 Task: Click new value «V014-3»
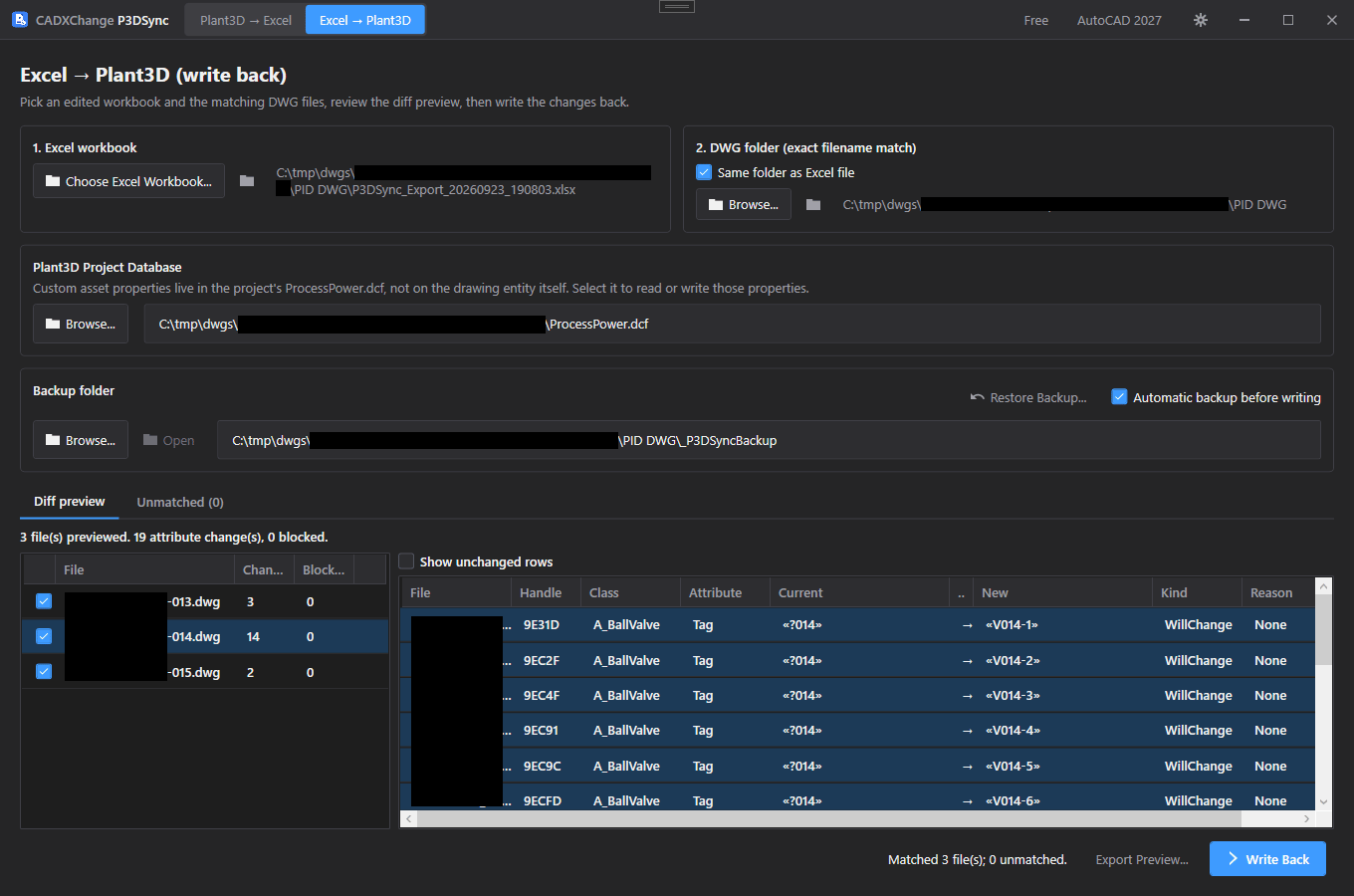pos(1013,695)
